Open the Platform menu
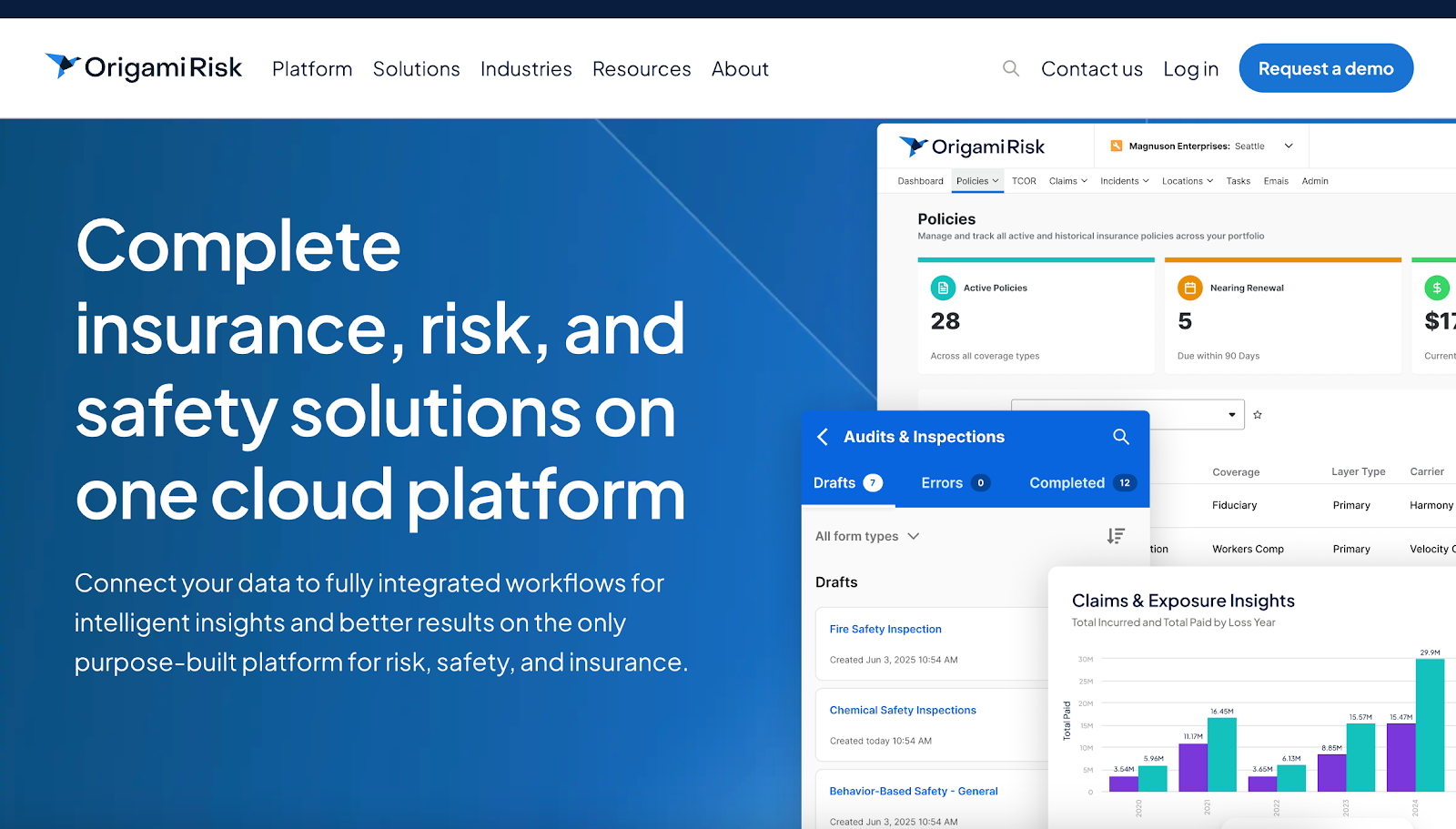Viewport: 1456px width, 829px height. click(312, 69)
